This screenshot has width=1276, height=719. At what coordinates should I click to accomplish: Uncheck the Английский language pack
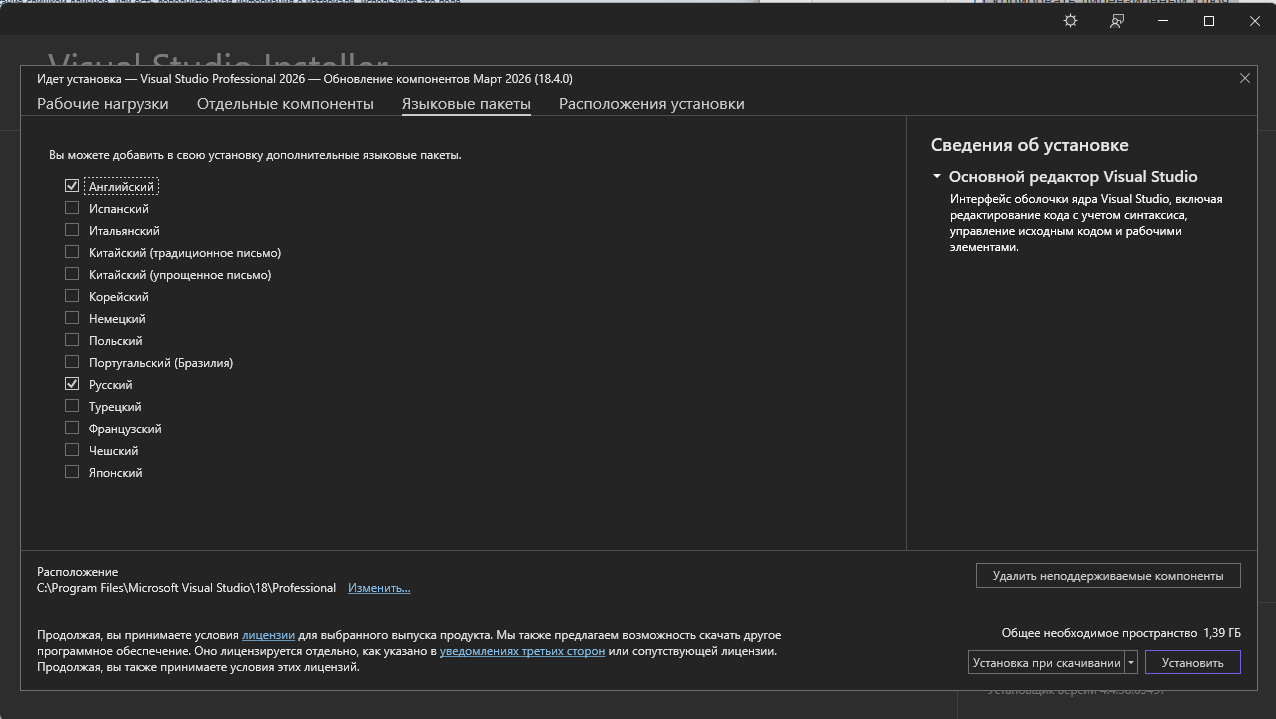tap(72, 186)
